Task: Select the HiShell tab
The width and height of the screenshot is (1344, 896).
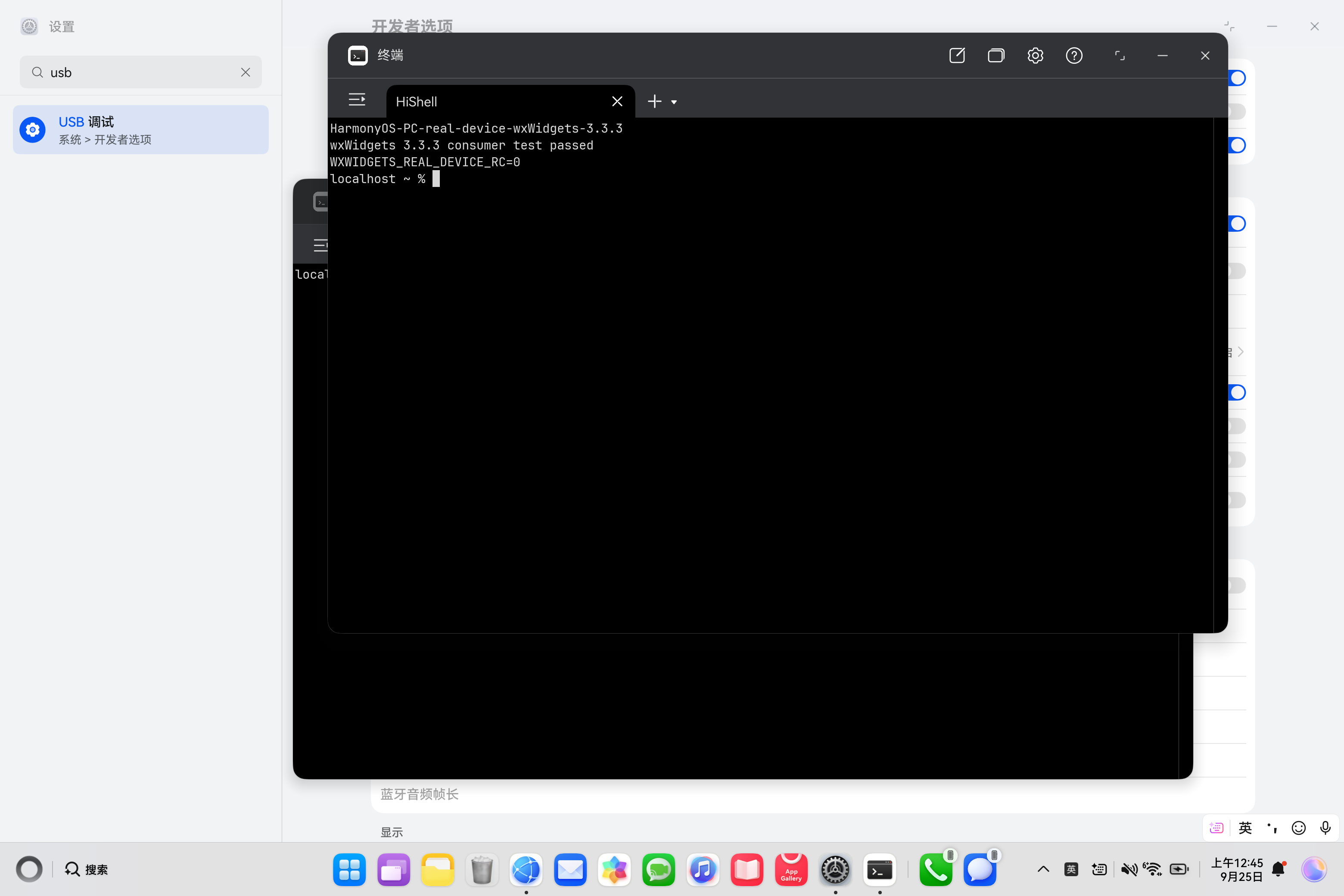Action: [x=510, y=102]
